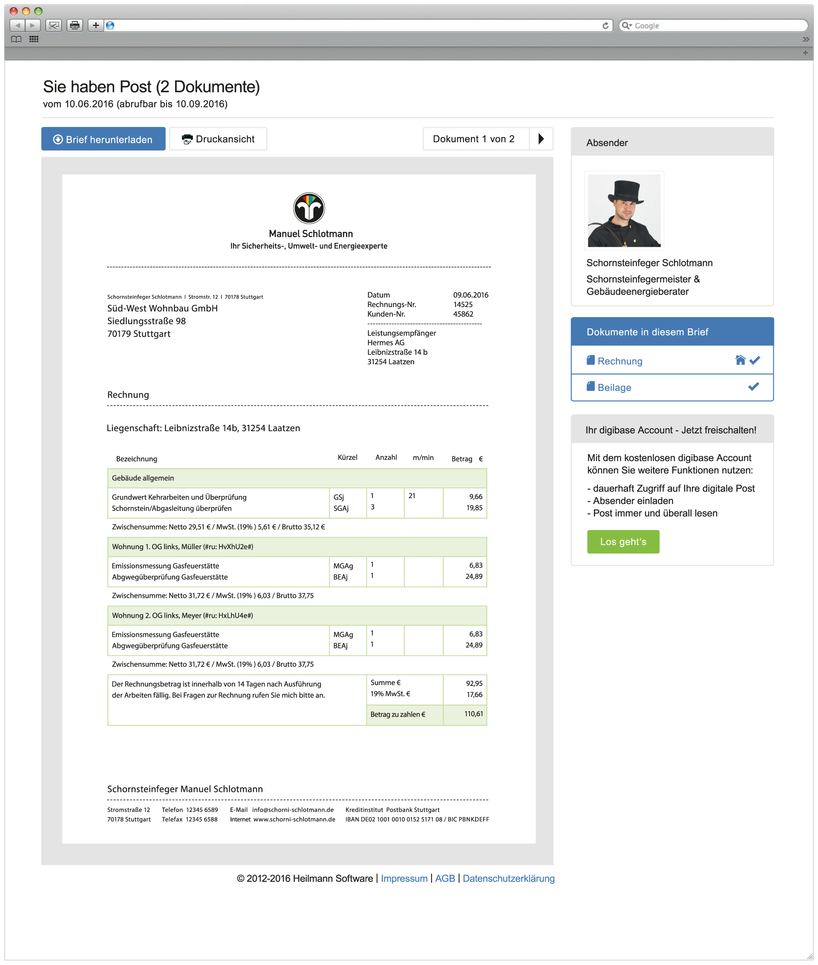This screenshot has height=965, width=818.
Task: Go to the next document arrow
Action: [541, 139]
